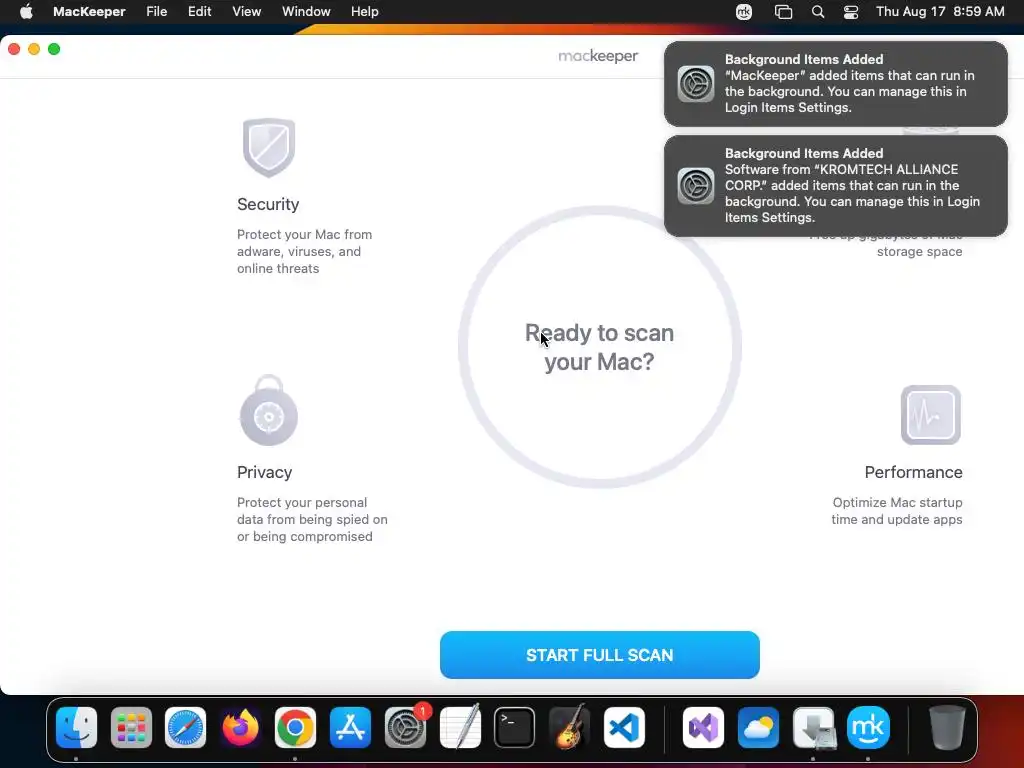Open the View menu
The image size is (1024, 768).
point(246,12)
